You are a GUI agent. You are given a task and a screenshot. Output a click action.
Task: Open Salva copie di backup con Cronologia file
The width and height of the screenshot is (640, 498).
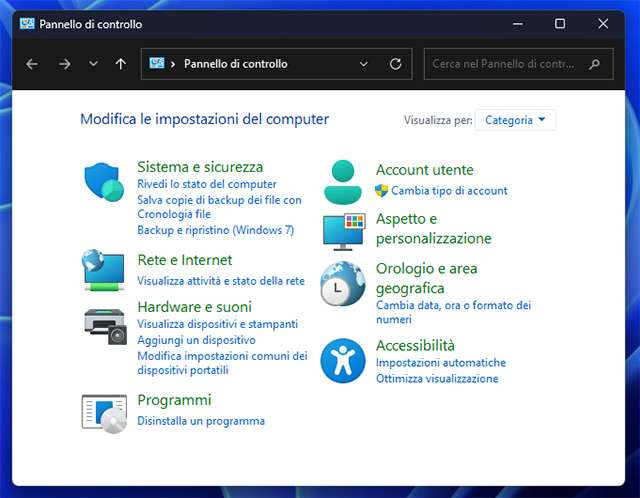click(x=219, y=207)
